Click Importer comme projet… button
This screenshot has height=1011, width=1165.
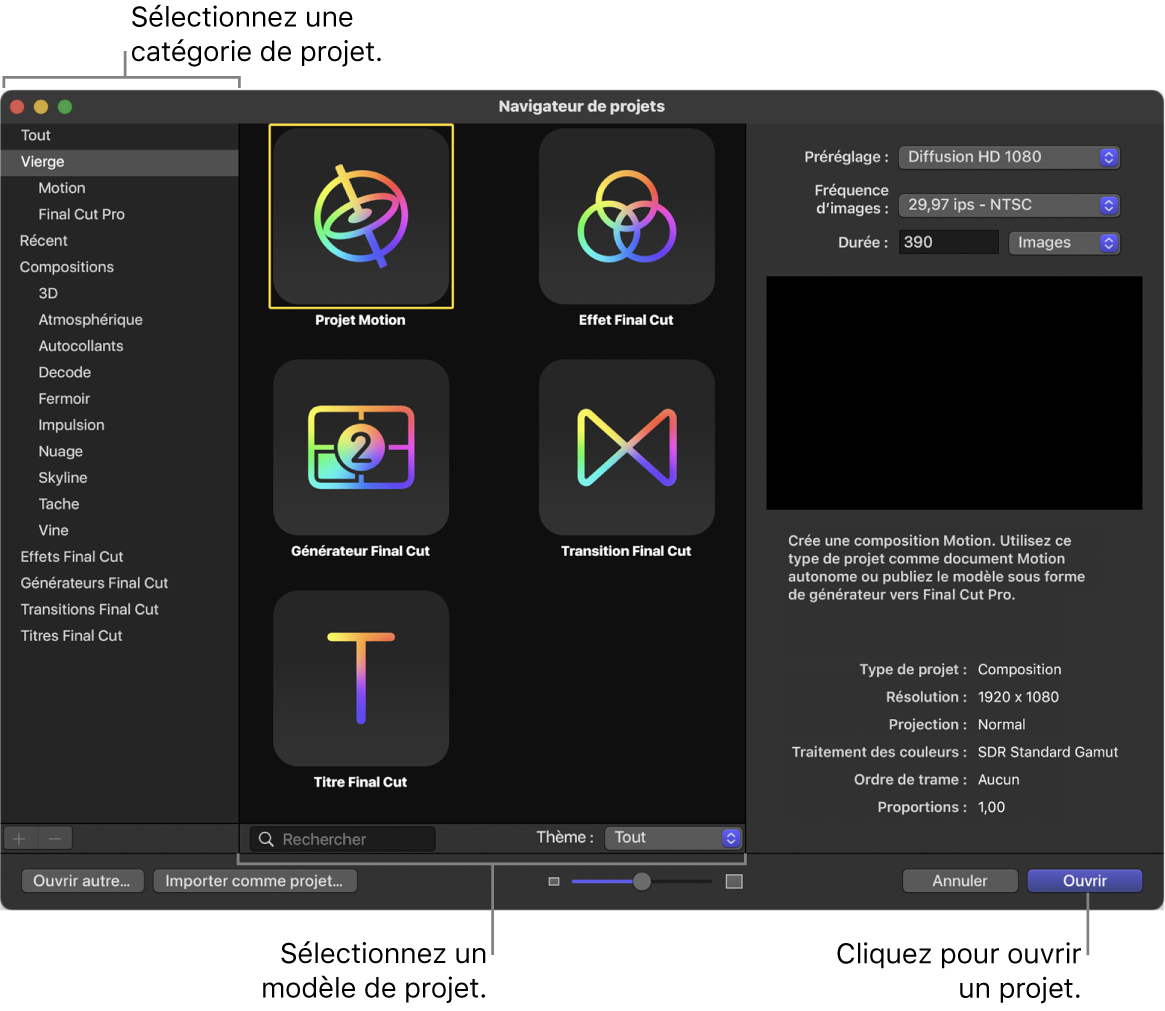point(255,880)
